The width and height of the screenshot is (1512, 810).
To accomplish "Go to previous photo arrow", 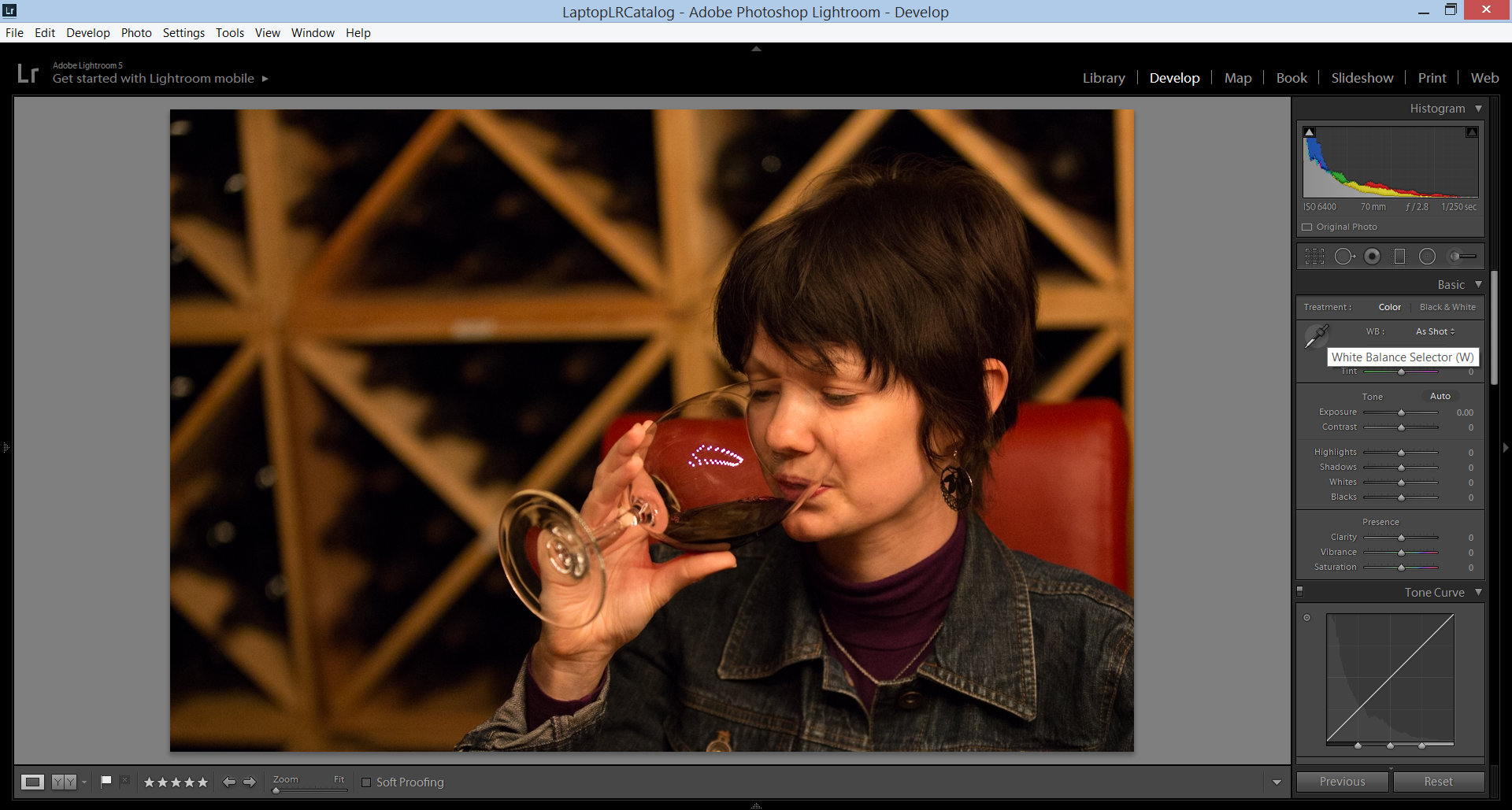I will pyautogui.click(x=229, y=782).
